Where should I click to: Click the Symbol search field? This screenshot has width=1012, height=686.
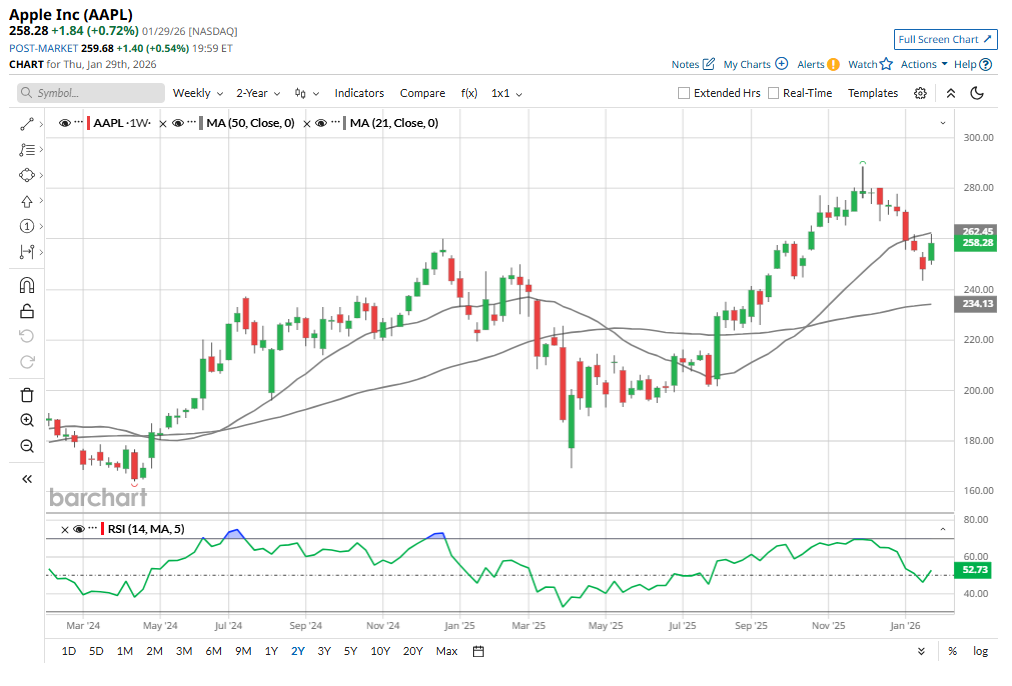[x=91, y=93]
